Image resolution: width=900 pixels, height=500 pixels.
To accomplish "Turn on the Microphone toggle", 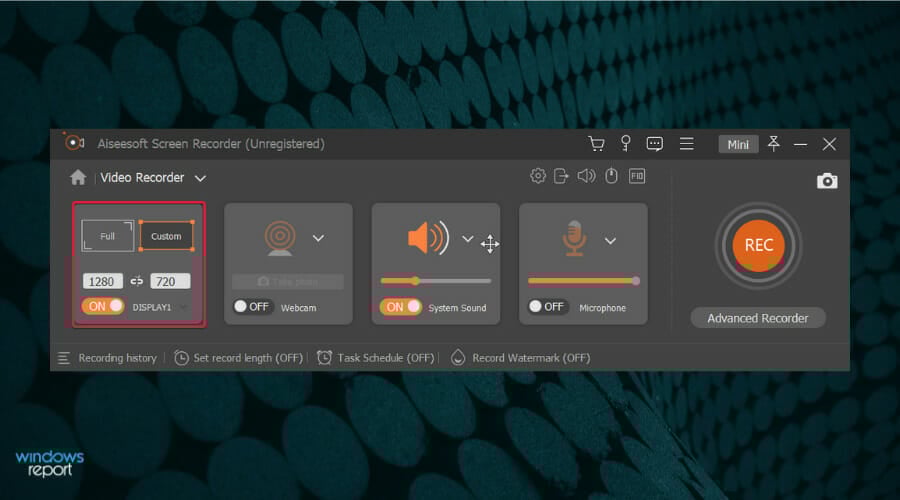I will 547,307.
